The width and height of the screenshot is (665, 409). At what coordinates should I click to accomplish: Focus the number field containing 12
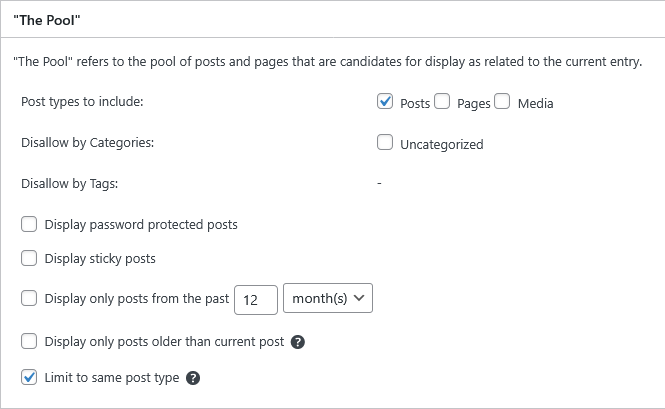256,300
